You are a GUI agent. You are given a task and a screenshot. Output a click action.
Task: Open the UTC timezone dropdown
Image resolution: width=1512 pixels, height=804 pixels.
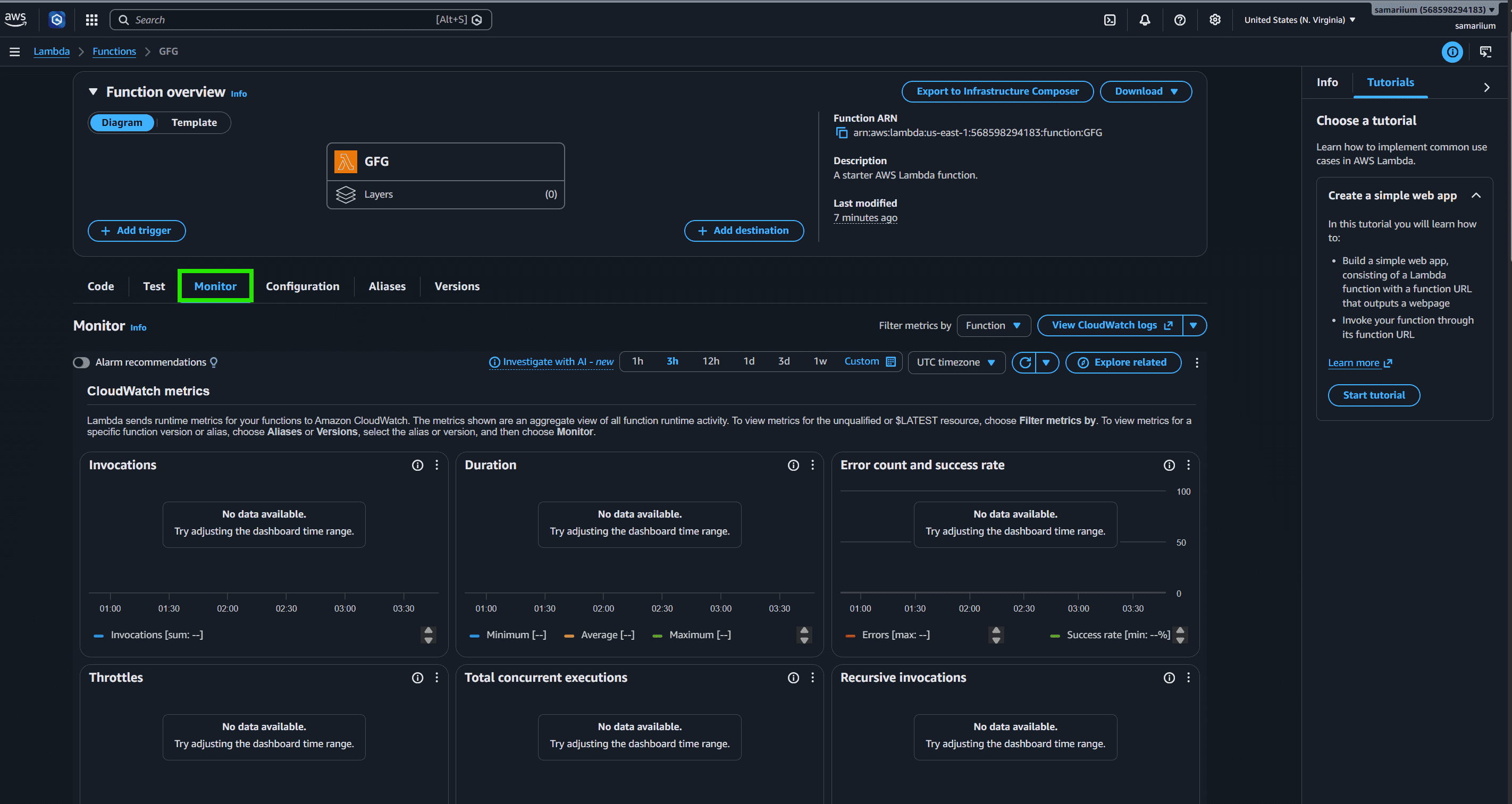pos(955,363)
